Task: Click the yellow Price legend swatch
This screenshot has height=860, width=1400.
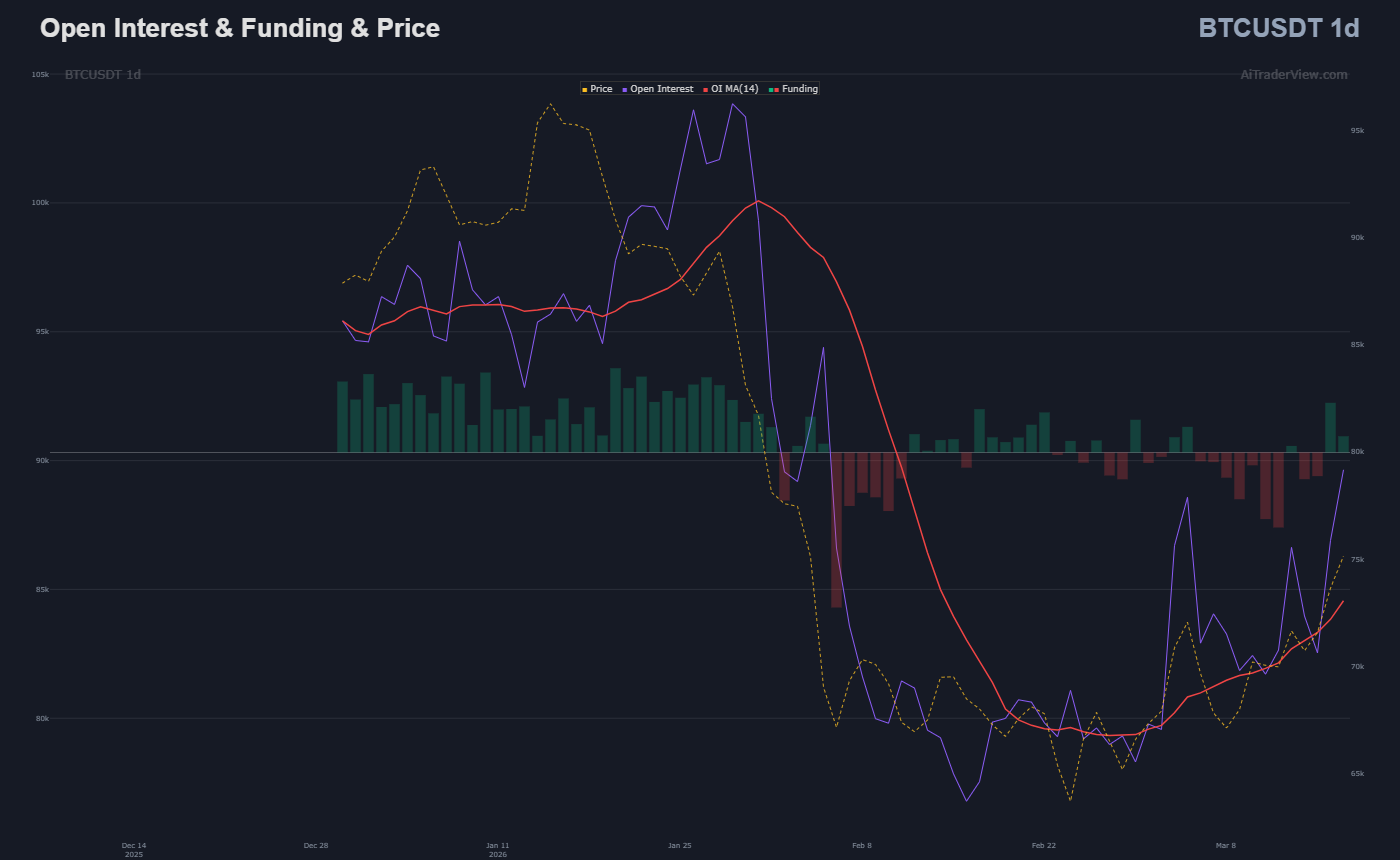Action: point(585,89)
